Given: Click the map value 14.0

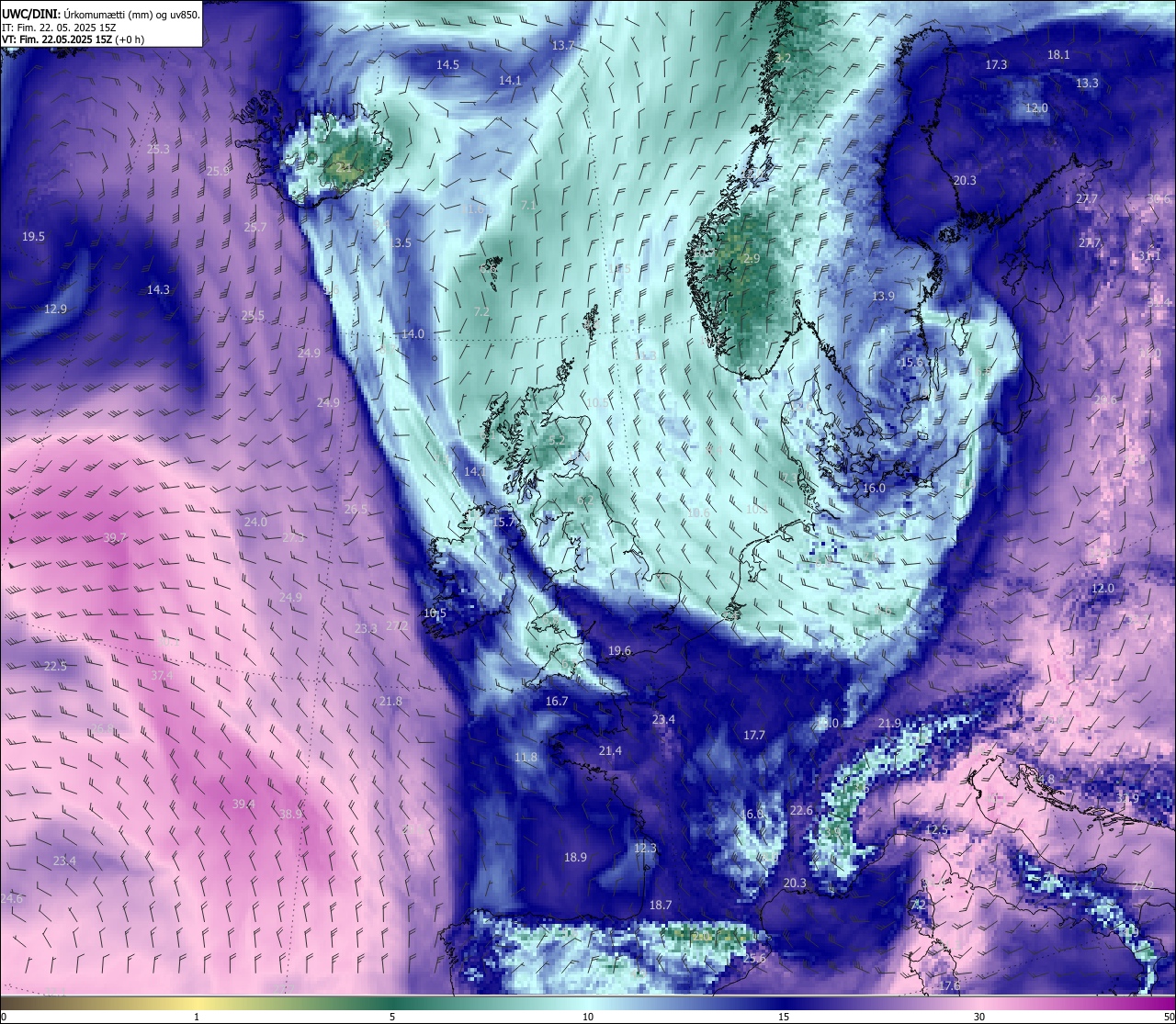Looking at the screenshot, I should (x=413, y=334).
